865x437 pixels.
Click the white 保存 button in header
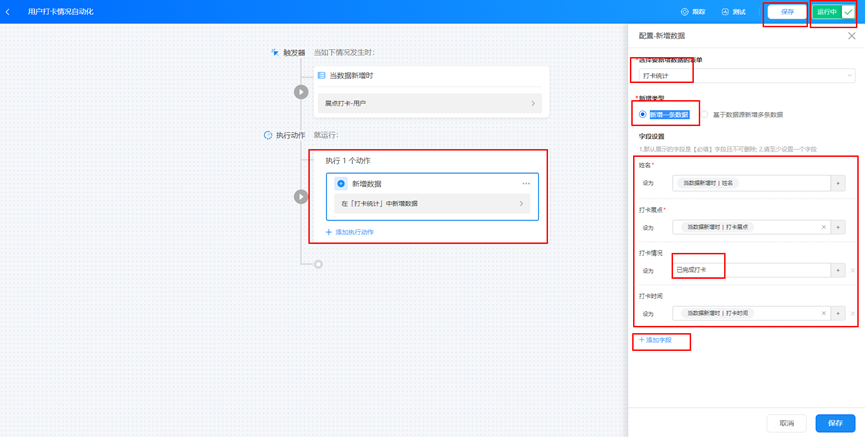click(x=787, y=12)
